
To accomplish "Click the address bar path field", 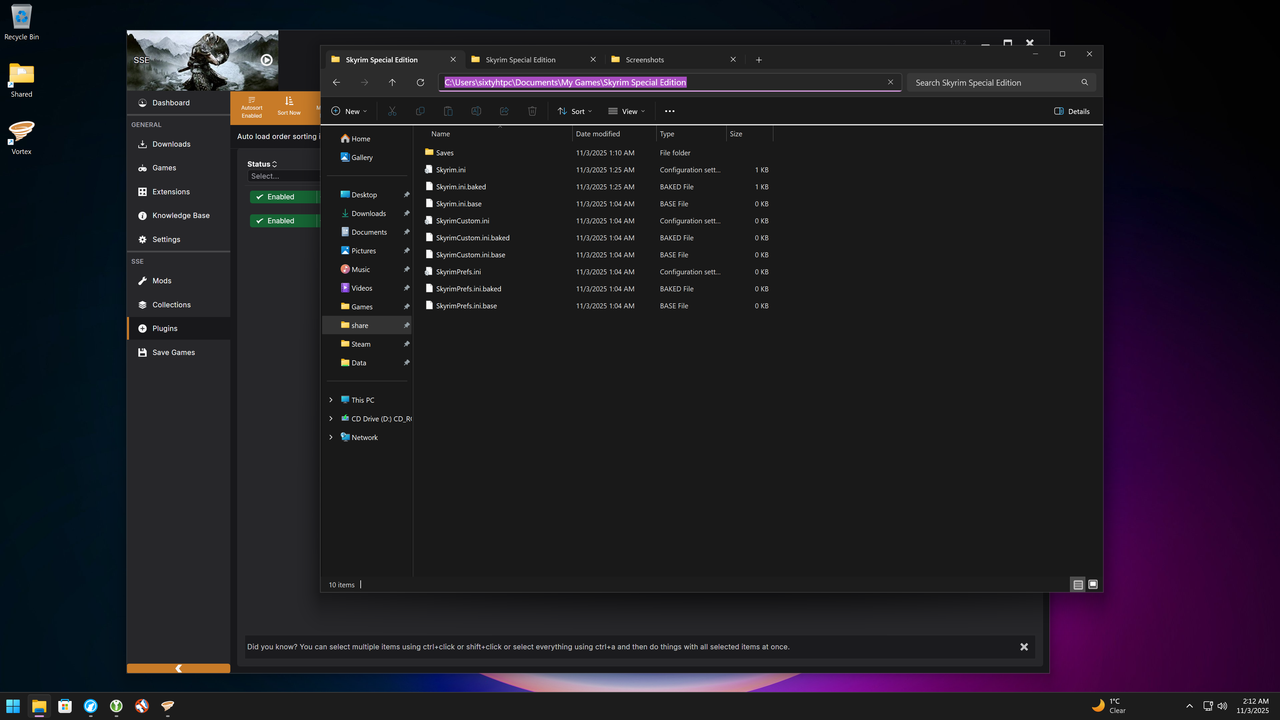I will pos(565,82).
